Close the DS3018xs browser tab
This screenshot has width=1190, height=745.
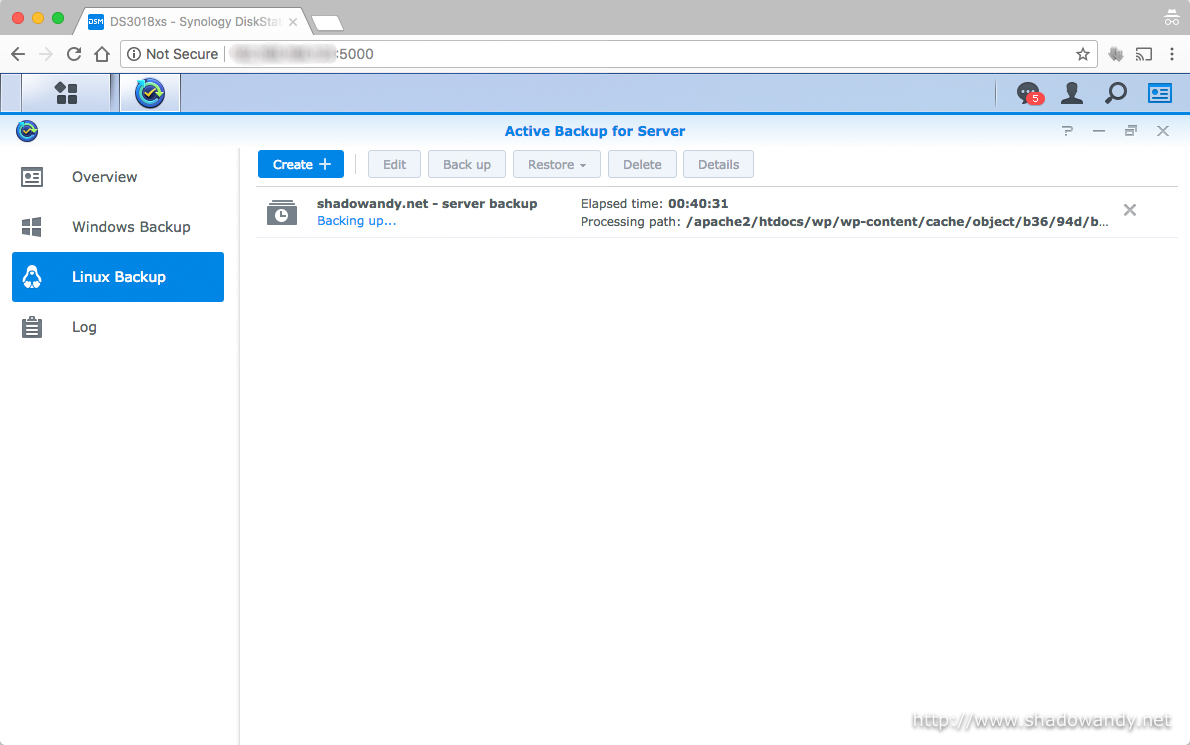[293, 22]
